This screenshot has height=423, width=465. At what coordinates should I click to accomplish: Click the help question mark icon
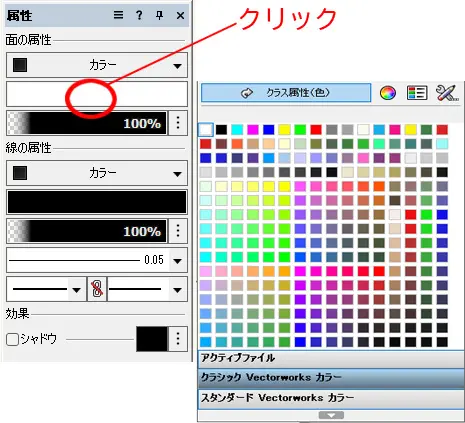click(139, 15)
